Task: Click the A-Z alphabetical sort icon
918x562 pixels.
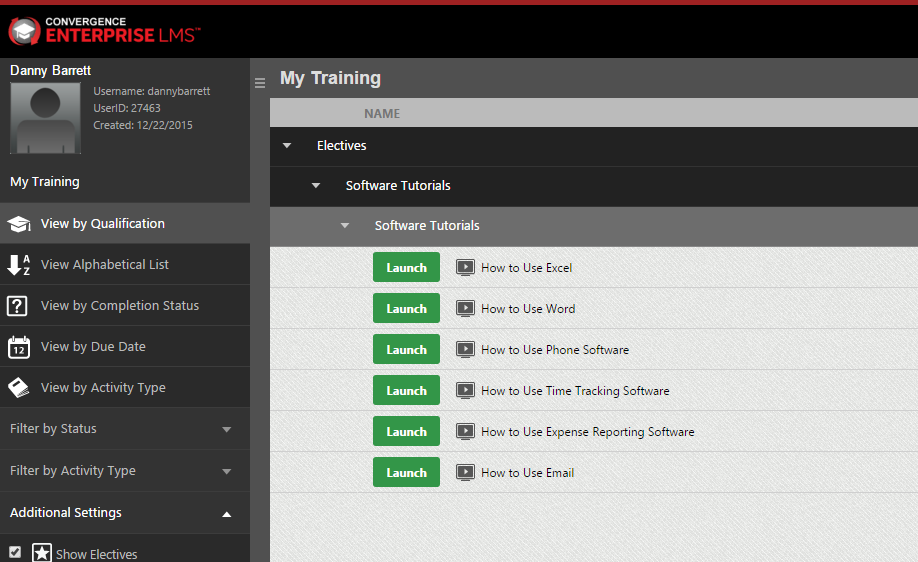Action: [19, 265]
